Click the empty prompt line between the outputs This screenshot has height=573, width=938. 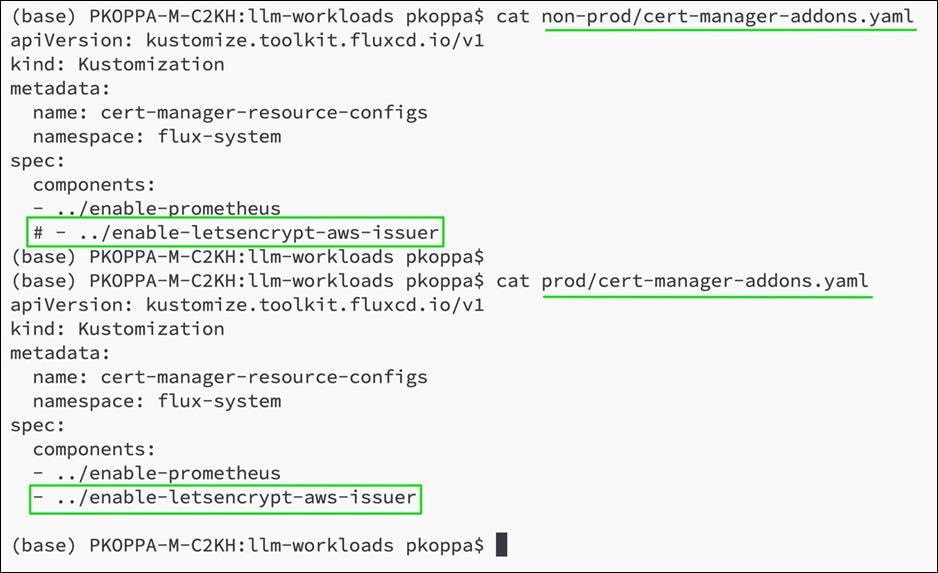(x=247, y=257)
